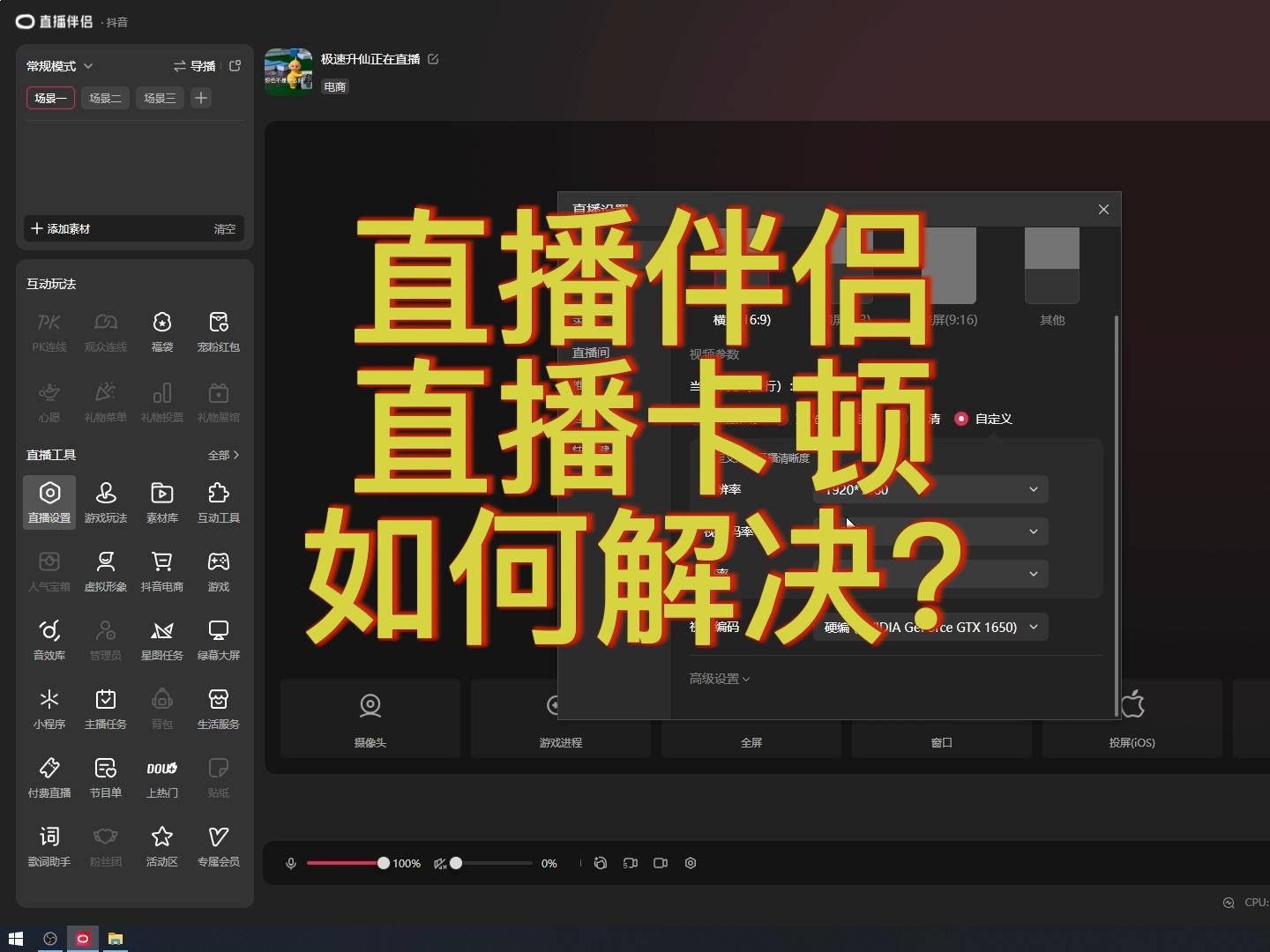Screen dimensions: 1270x952
Task: Mute the microphone icon
Action: click(291, 863)
